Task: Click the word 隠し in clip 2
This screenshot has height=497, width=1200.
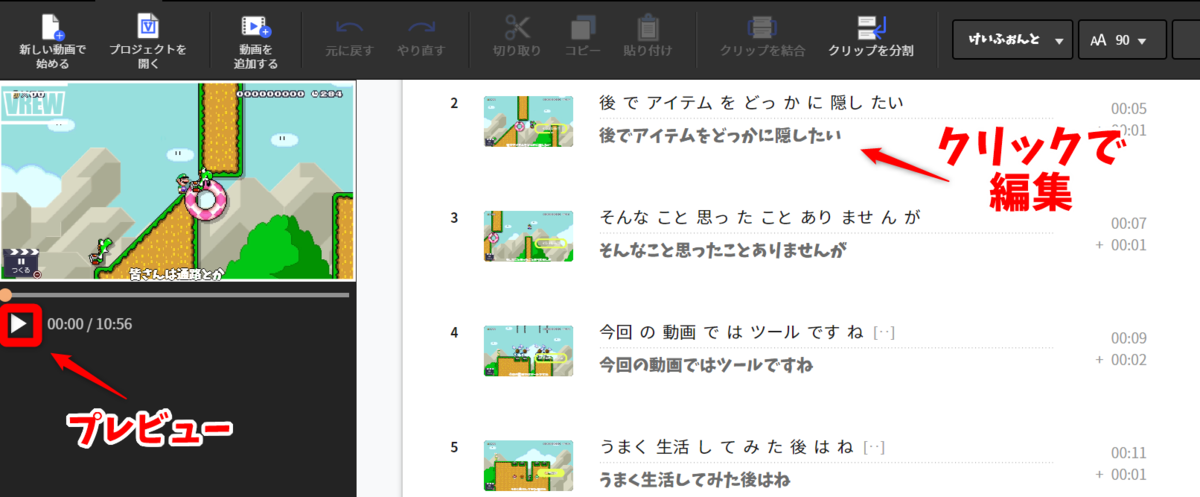Action: pos(847,103)
